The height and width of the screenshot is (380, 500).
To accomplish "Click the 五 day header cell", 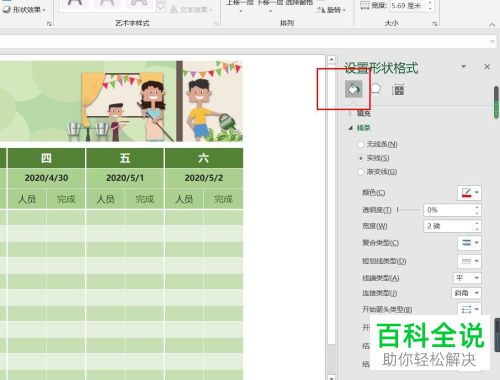I will point(125,158).
